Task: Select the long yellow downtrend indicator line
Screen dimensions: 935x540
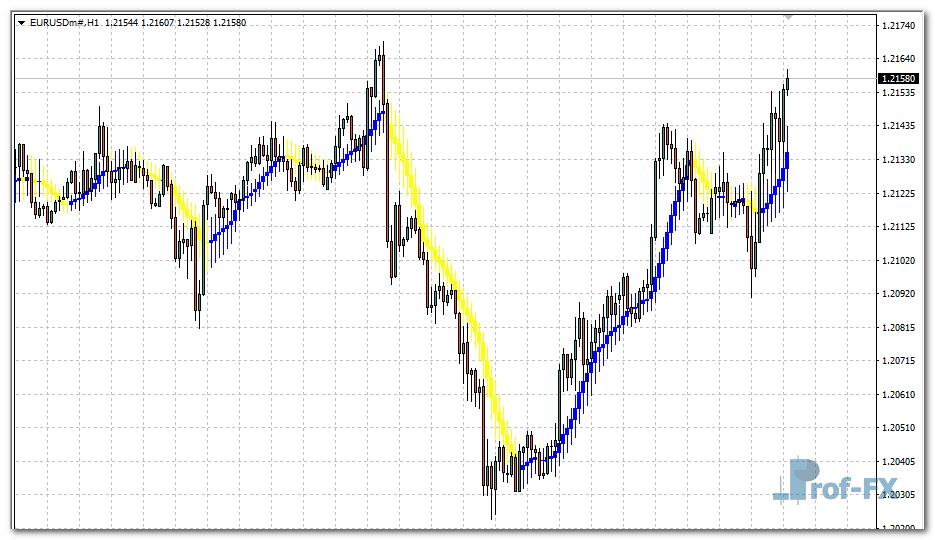Action: coord(455,290)
